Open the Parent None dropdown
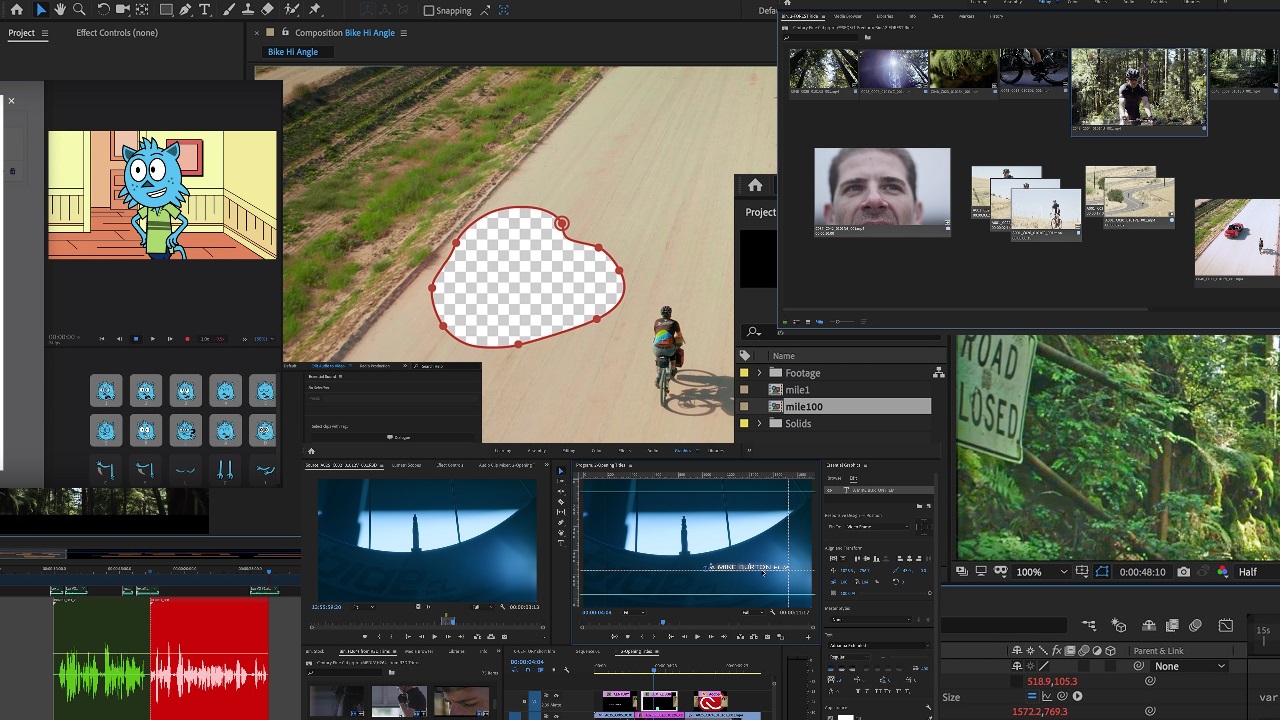This screenshot has height=720, width=1280. click(x=1189, y=666)
